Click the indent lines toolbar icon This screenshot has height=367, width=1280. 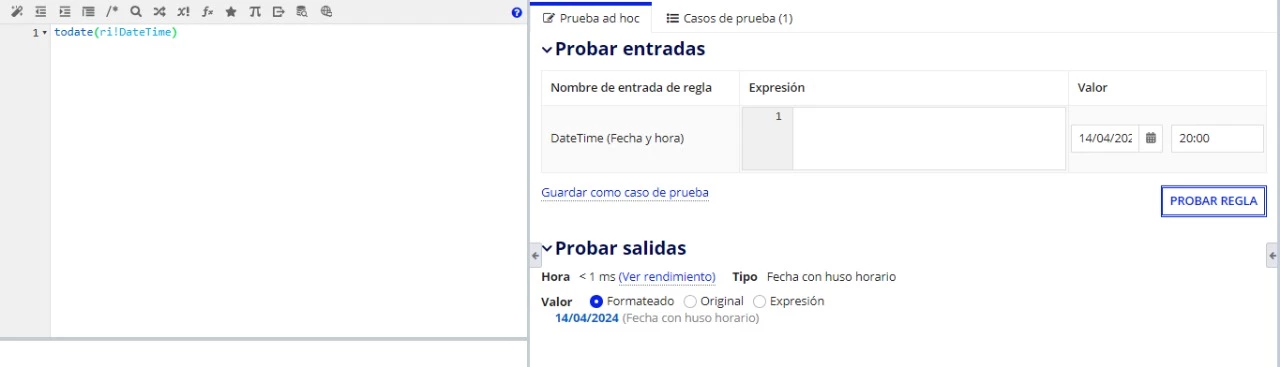click(x=65, y=12)
